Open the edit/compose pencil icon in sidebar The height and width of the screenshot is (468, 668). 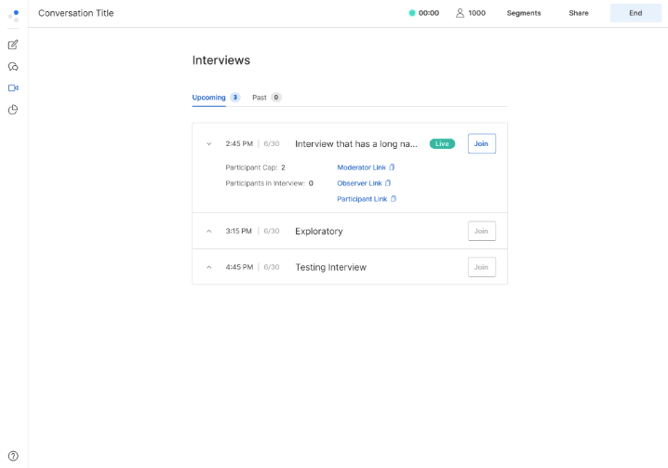point(13,45)
